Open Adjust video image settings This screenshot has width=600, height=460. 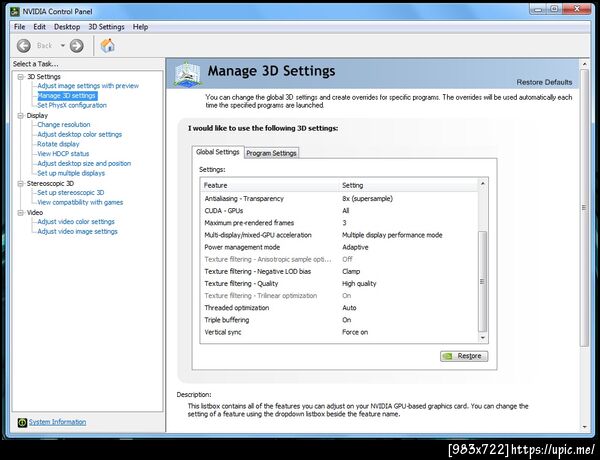(78, 232)
